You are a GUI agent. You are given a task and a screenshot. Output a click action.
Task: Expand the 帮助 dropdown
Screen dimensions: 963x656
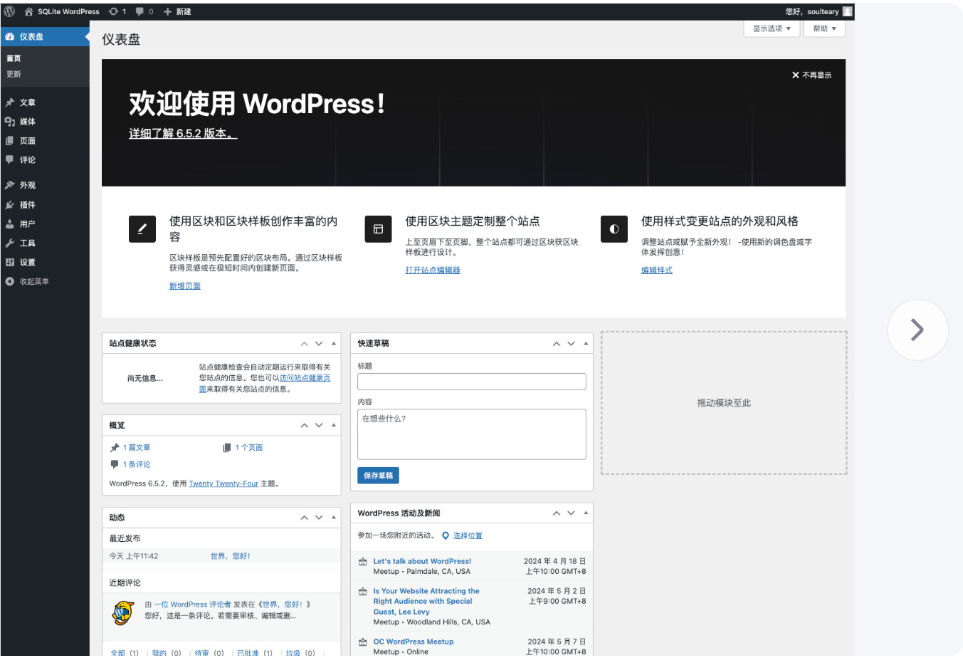point(824,29)
